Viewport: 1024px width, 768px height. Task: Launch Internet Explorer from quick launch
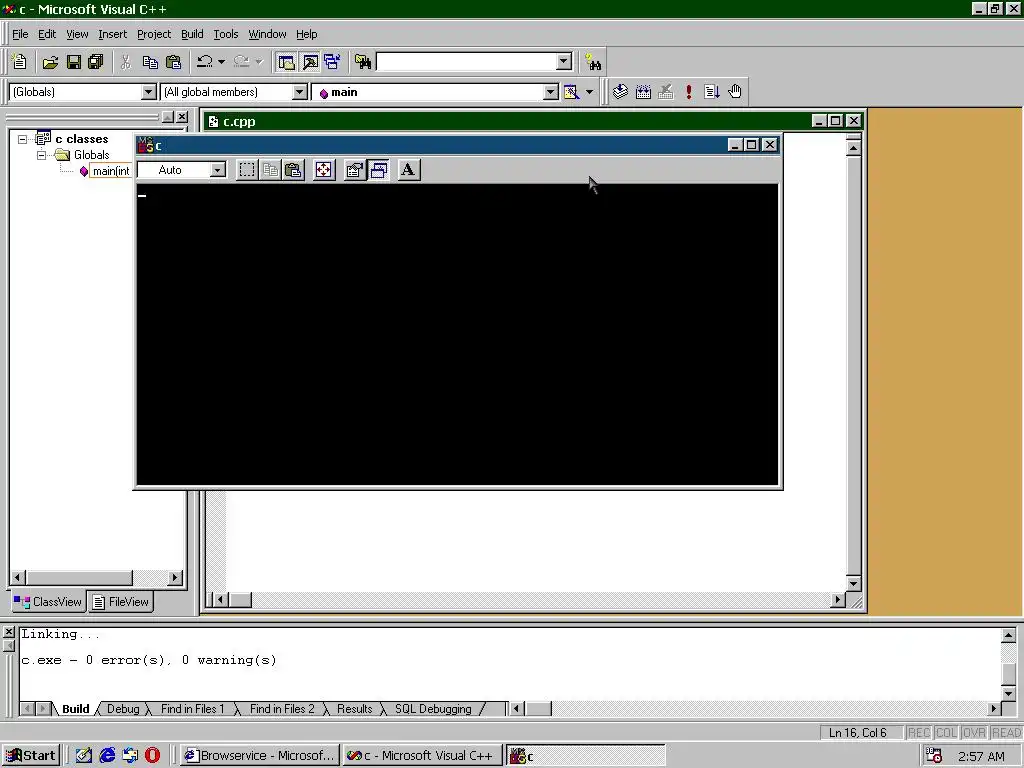107,756
